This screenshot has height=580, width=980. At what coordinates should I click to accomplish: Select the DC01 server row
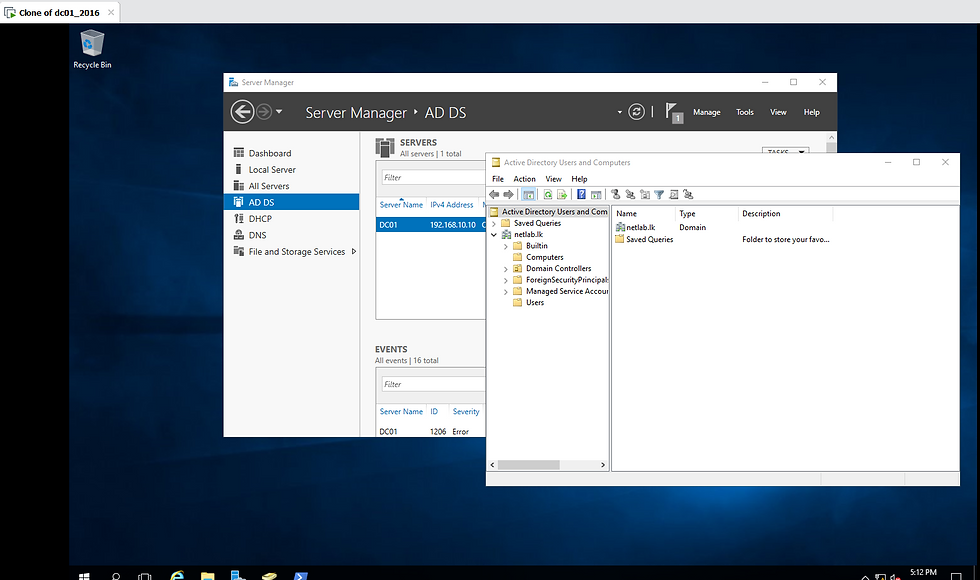pos(430,225)
